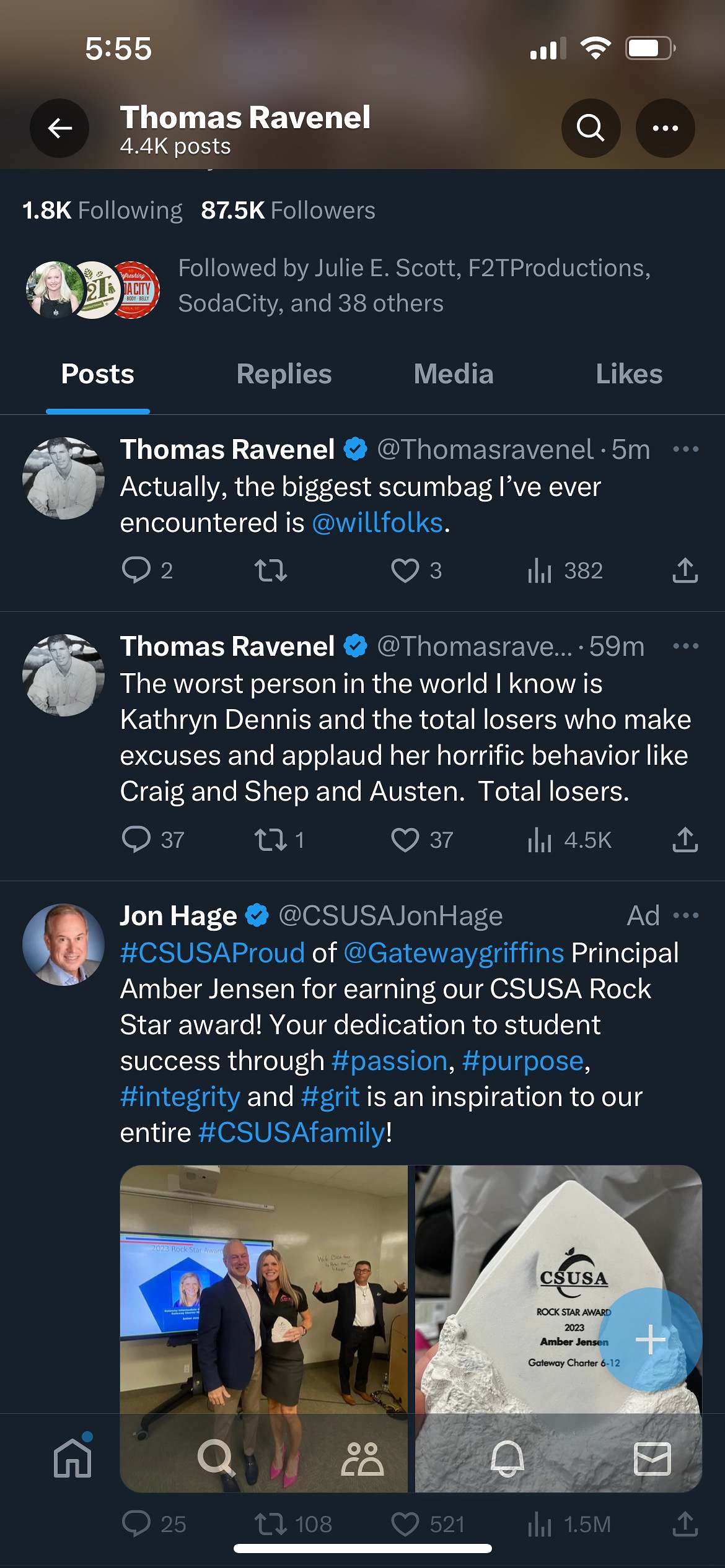Share the 5m-old post
The width and height of the screenshot is (725, 1568).
pos(685,570)
